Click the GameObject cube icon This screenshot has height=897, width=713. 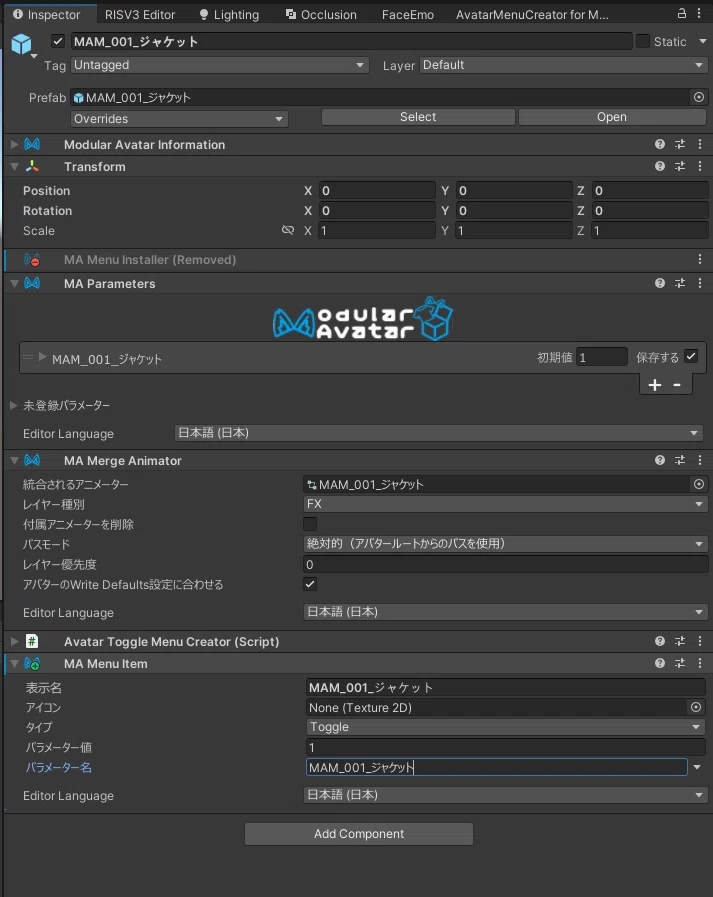[22, 43]
